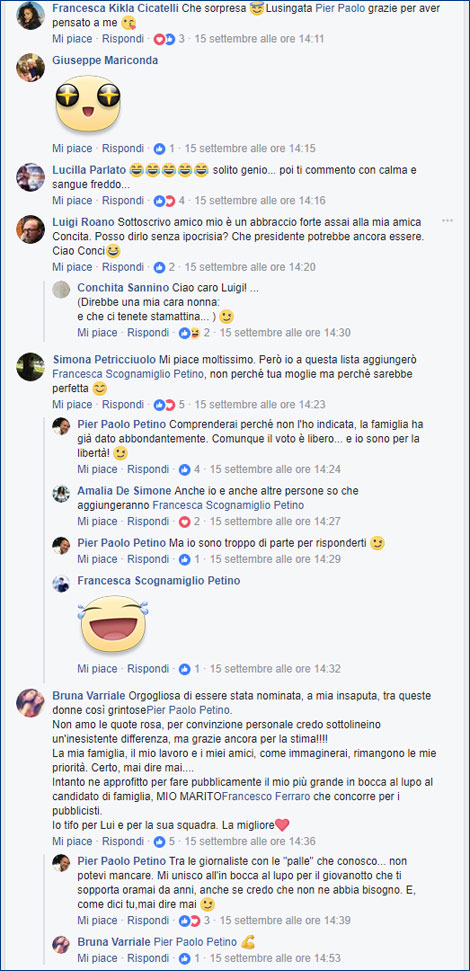
Task: Click the heart reaction icon on Amalia De Simone's comment
Action: [x=185, y=521]
